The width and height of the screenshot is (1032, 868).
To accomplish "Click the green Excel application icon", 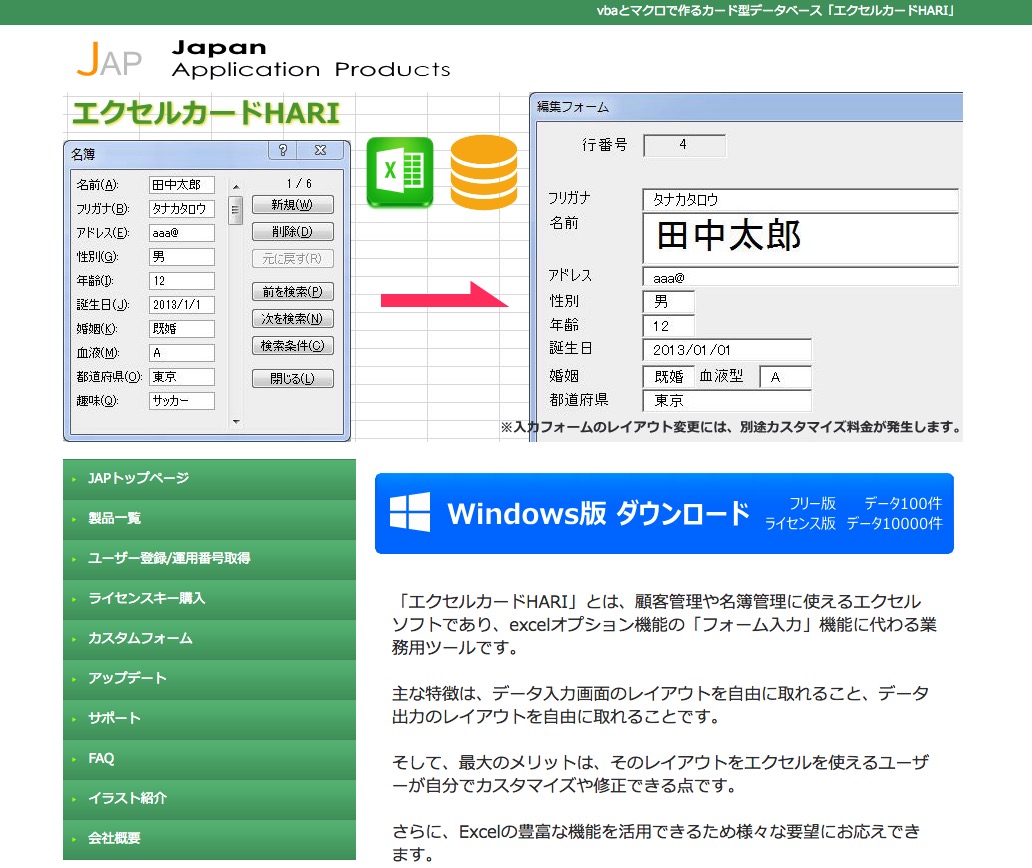I will click(399, 172).
